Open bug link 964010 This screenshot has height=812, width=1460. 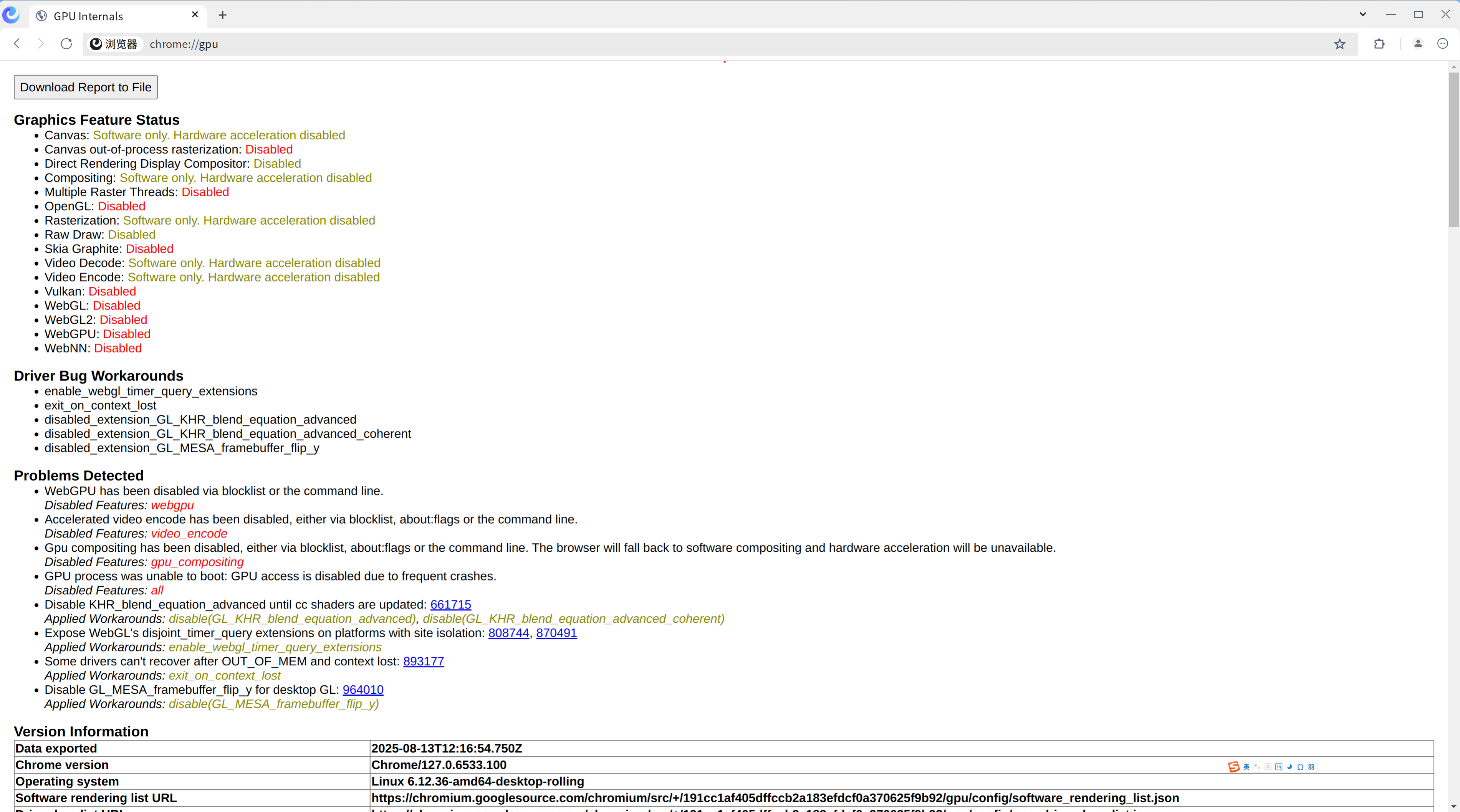[363, 690]
